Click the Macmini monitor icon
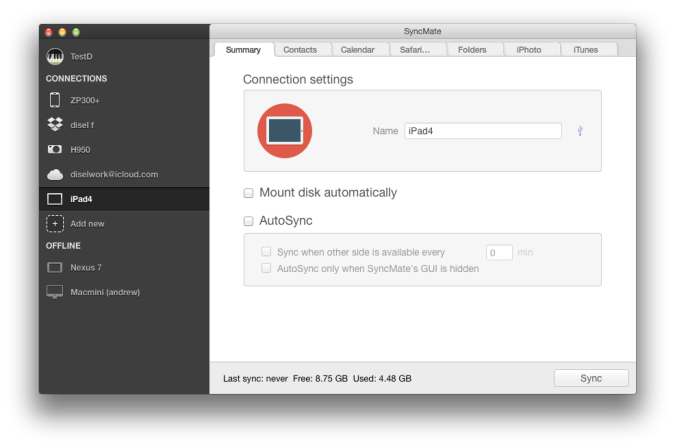The height and width of the screenshot is (448, 675). click(x=55, y=292)
